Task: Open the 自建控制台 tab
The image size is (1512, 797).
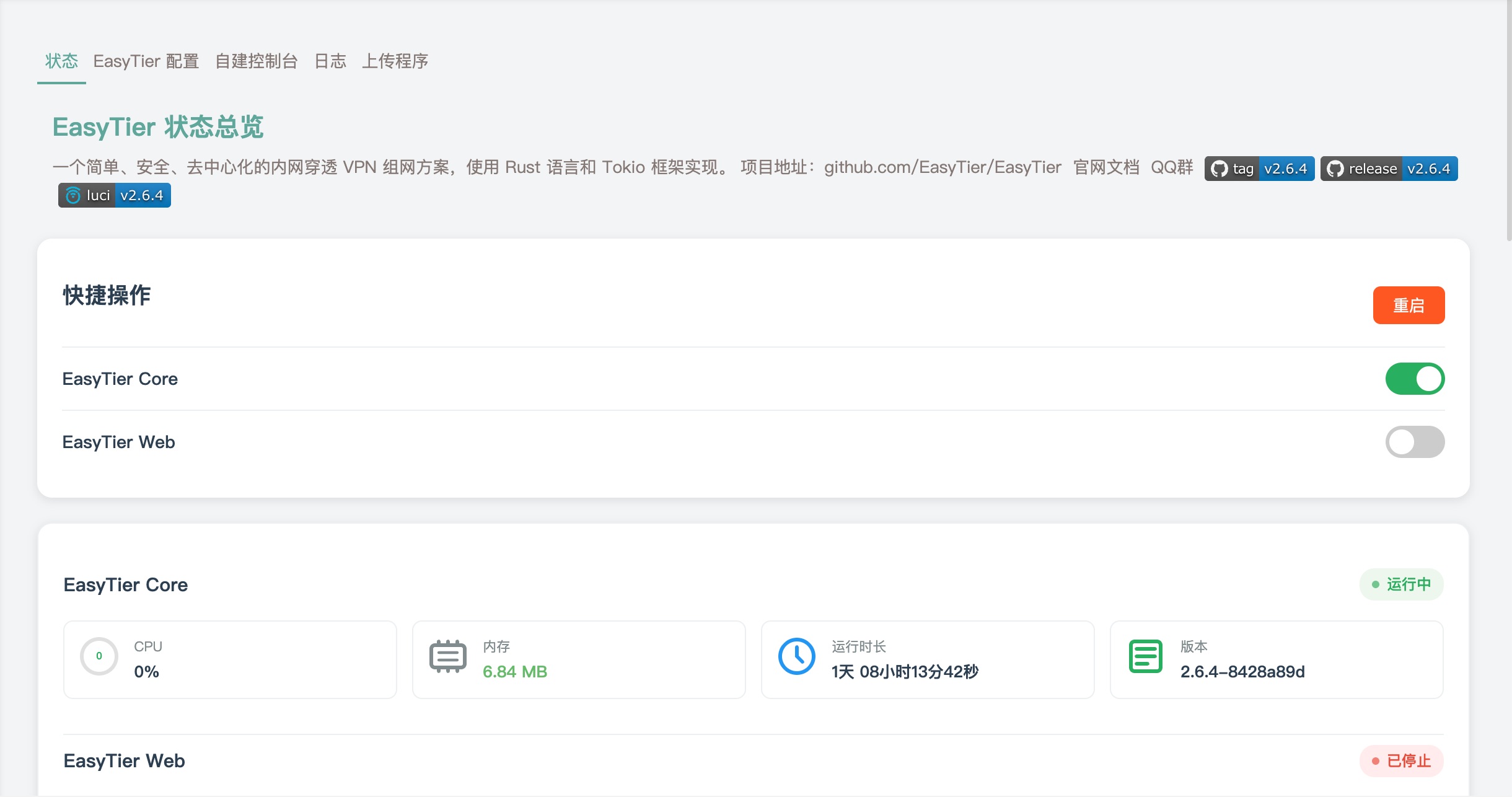Action: pyautogui.click(x=257, y=61)
